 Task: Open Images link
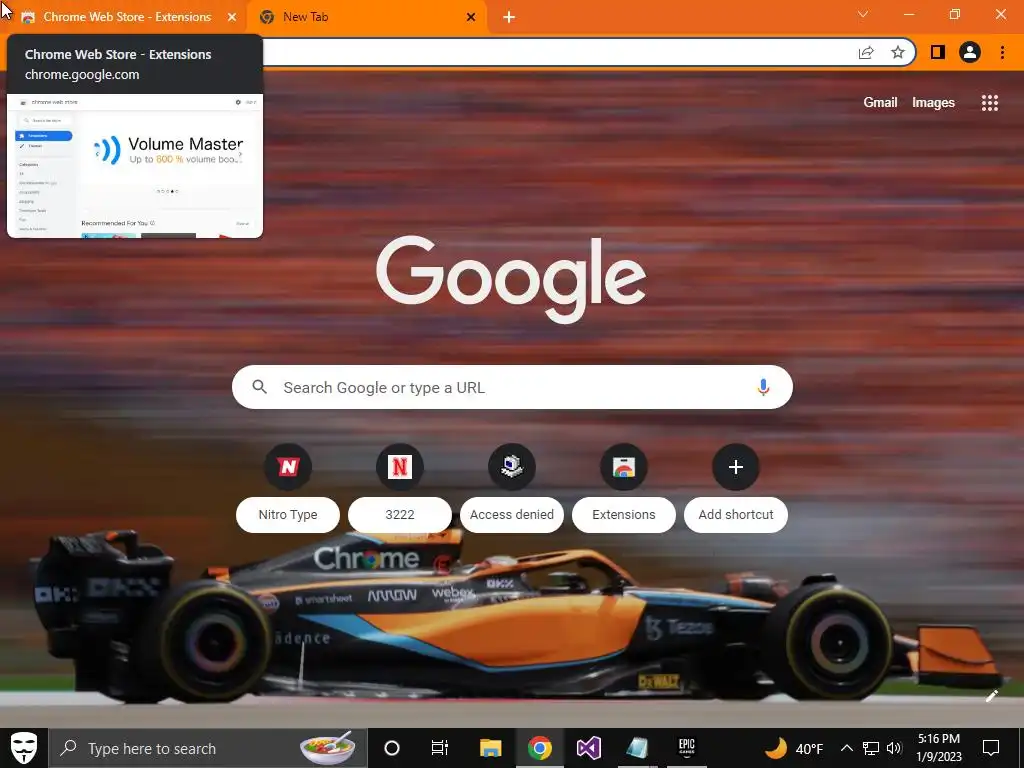933,103
